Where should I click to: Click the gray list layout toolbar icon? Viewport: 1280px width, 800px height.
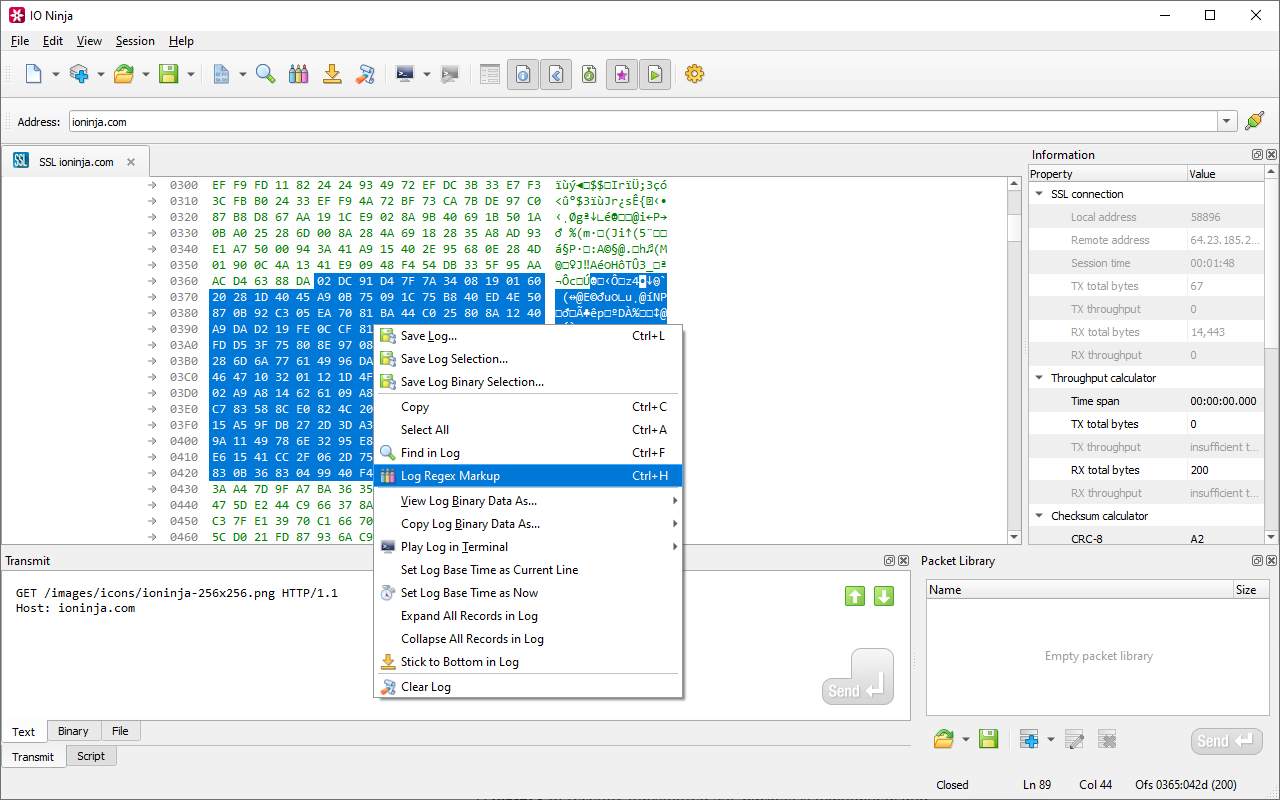(x=490, y=74)
